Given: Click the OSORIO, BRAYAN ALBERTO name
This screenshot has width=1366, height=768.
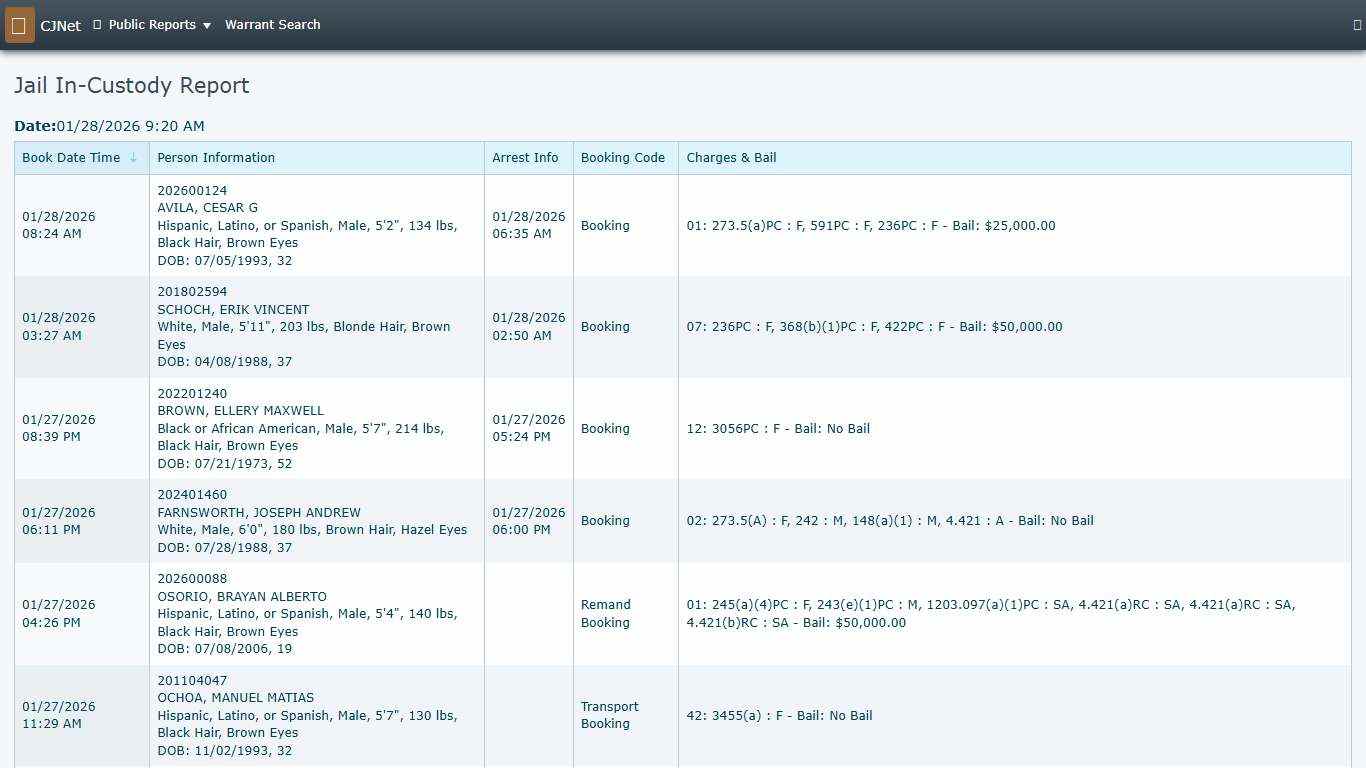Looking at the screenshot, I should point(242,597).
